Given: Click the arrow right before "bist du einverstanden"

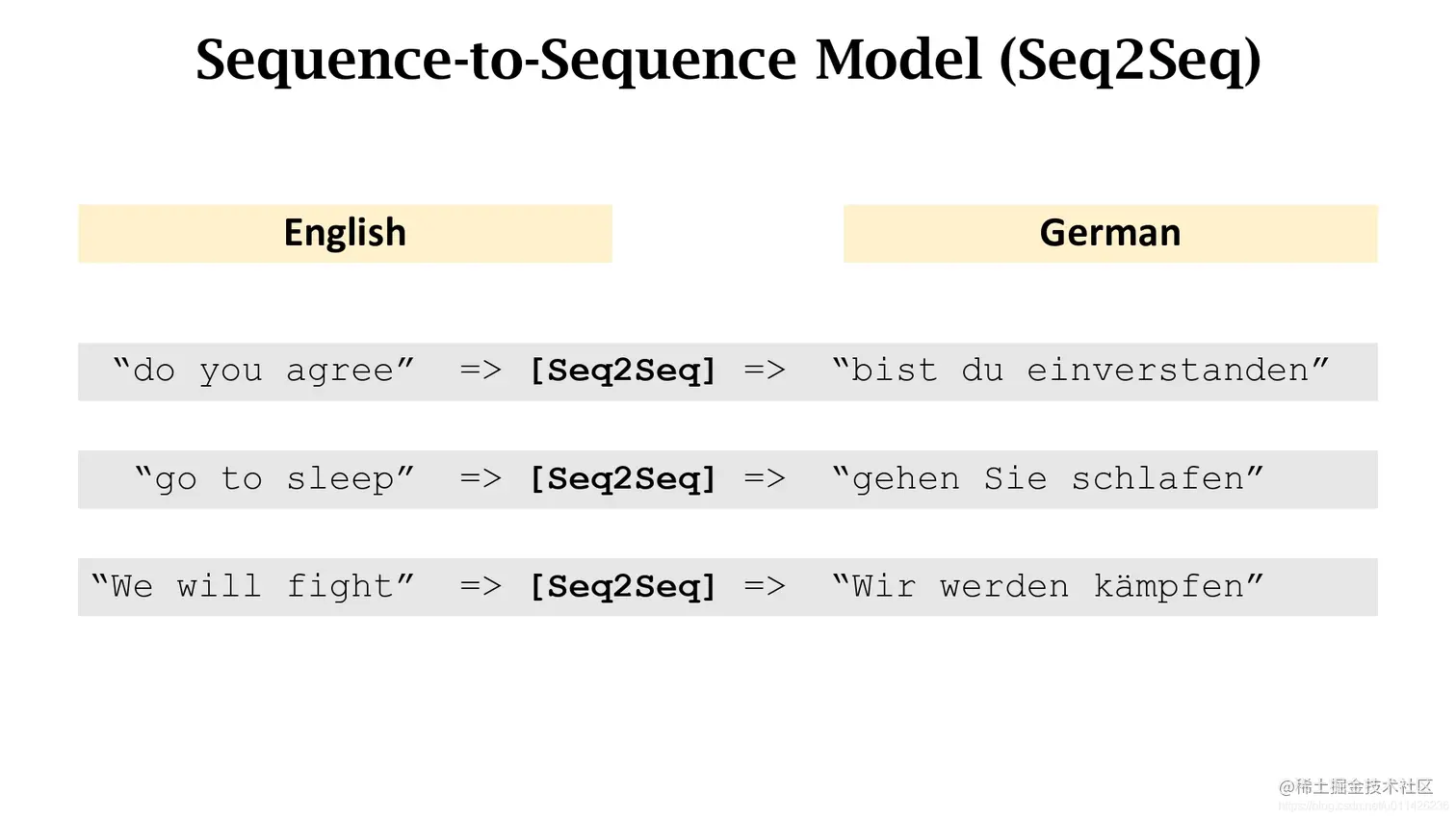Looking at the screenshot, I should pyautogui.click(x=765, y=371).
